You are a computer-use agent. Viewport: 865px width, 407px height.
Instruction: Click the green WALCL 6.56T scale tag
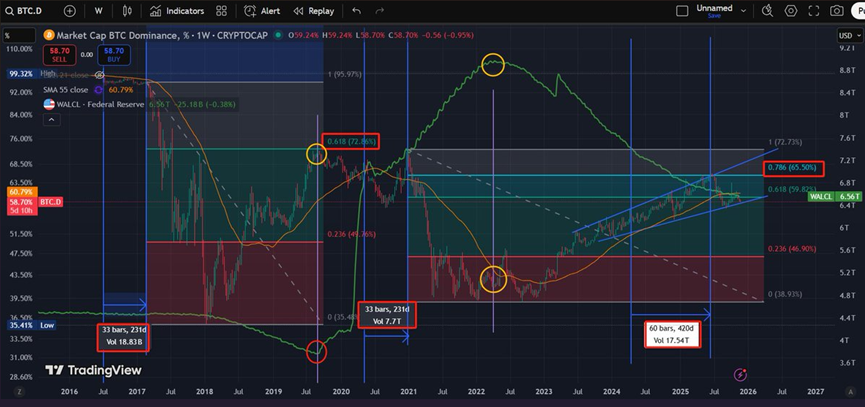pos(835,196)
